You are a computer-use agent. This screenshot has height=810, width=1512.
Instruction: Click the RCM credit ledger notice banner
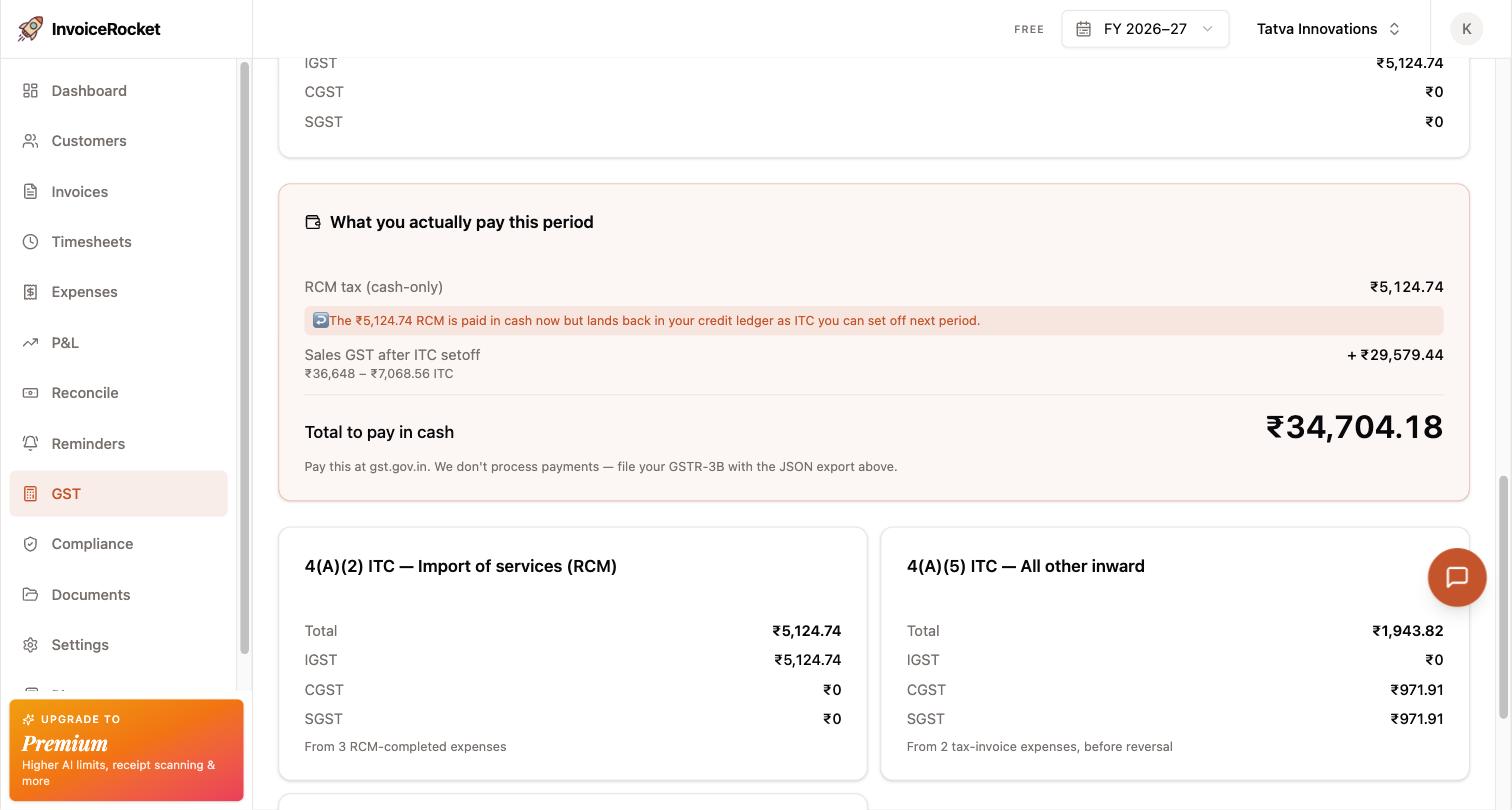coord(874,321)
